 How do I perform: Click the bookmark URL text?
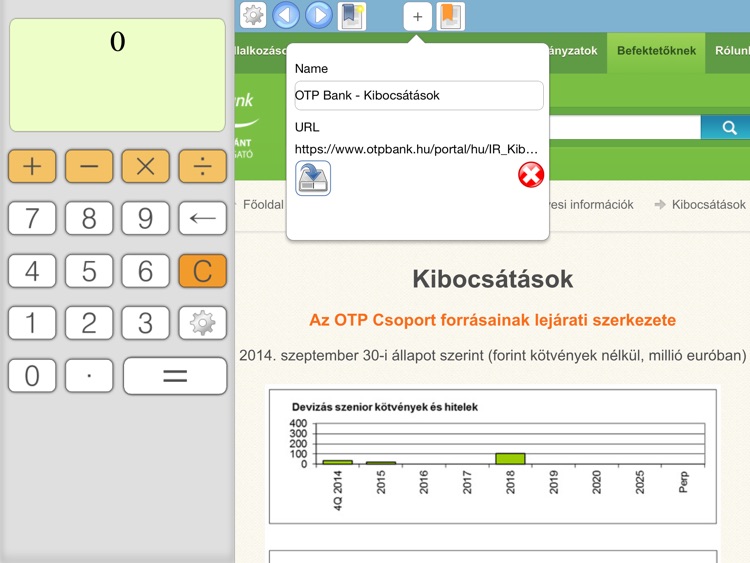pos(416,149)
